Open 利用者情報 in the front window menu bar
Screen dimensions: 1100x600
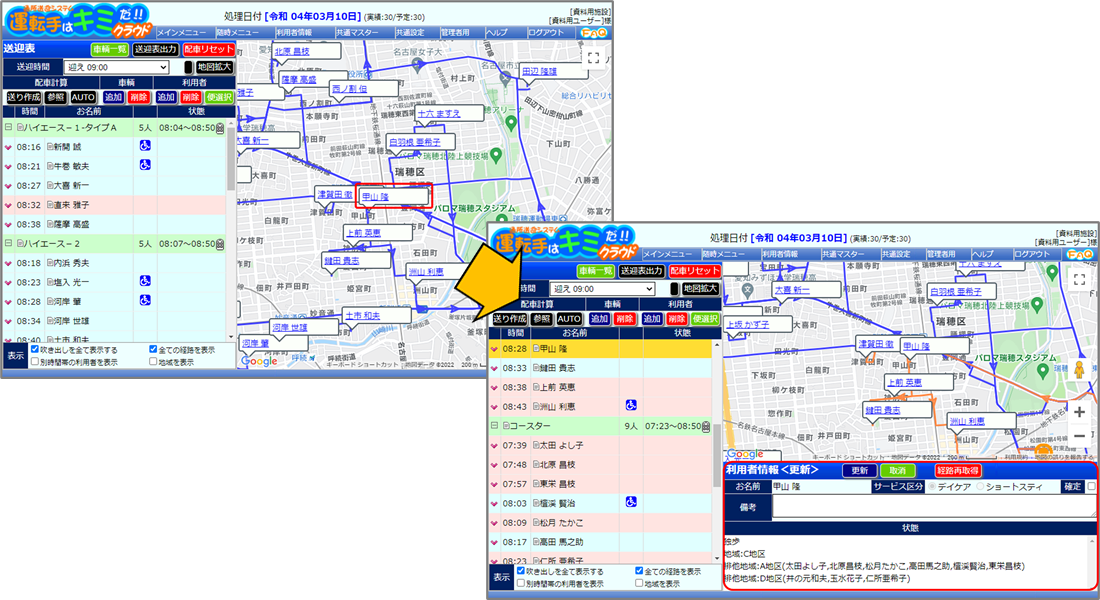(782, 254)
